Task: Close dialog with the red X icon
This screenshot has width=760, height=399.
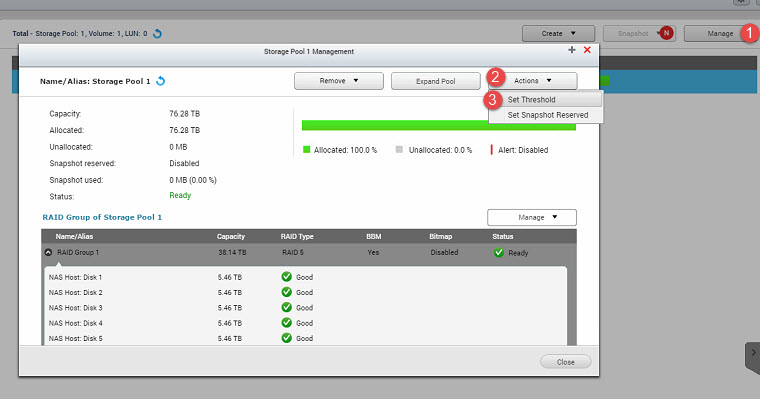Action: pyautogui.click(x=587, y=50)
